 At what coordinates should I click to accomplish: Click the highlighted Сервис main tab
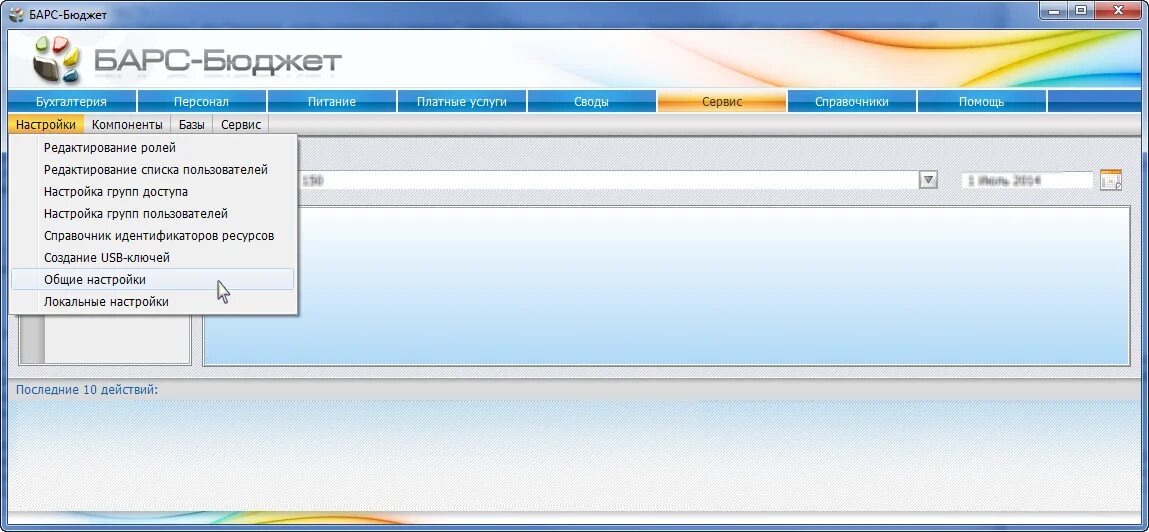pos(722,102)
